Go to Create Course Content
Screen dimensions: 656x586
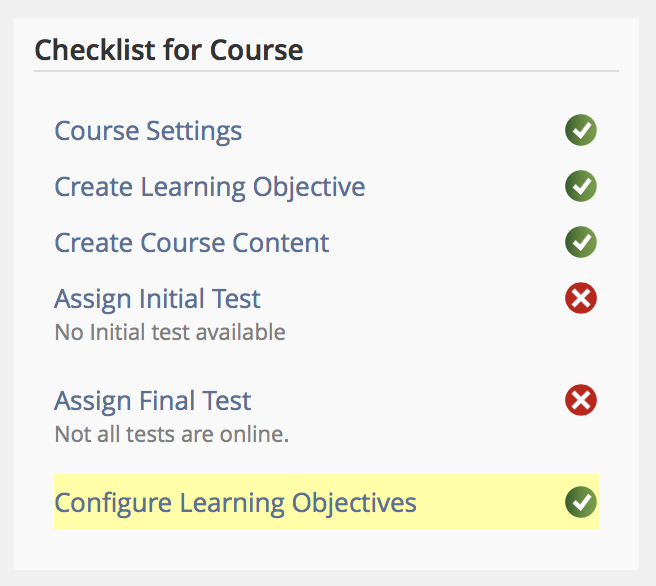191,243
